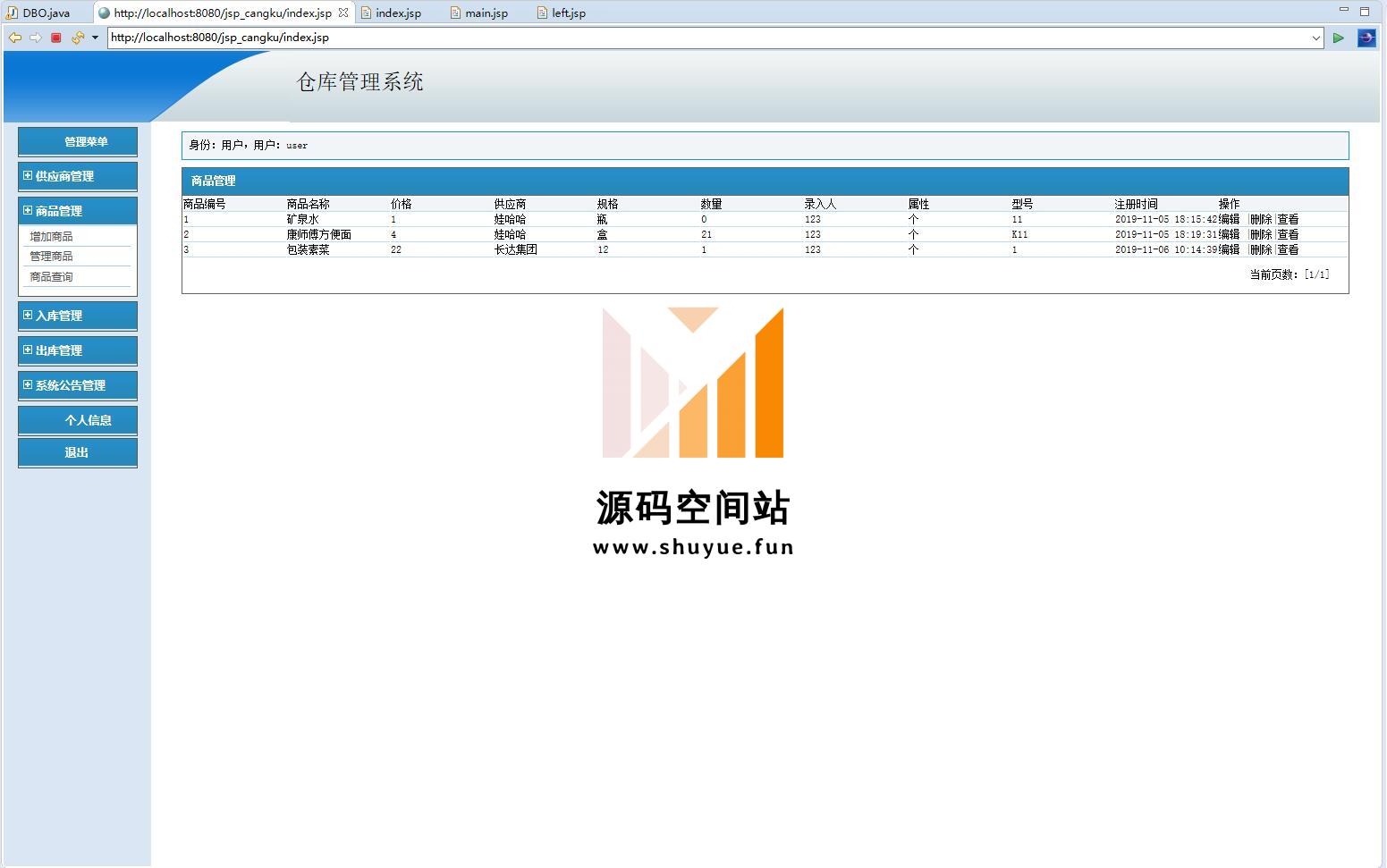Click the 型号 column header
Image resolution: width=1387 pixels, height=868 pixels.
(1023, 204)
